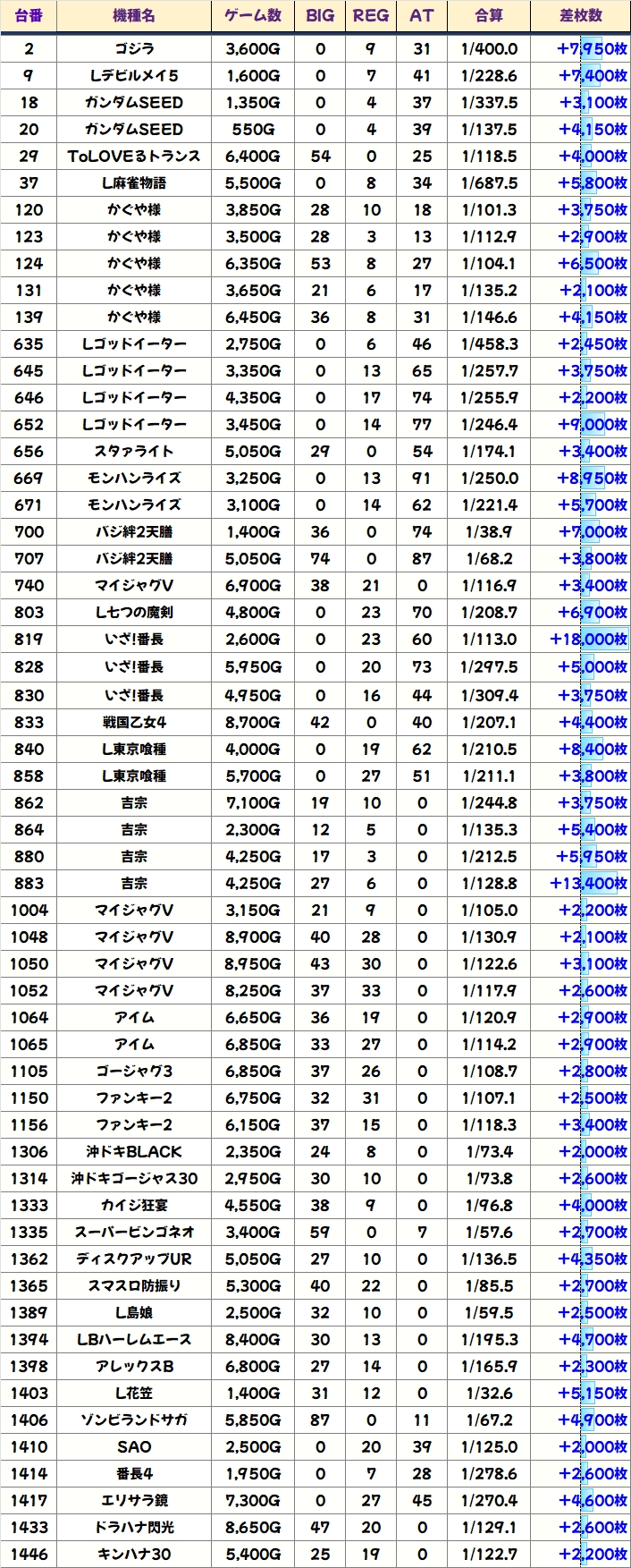Viewport: 631px width, 1568px height.
Task: Click the LBハーレムエース machine name
Action: pos(134,1340)
